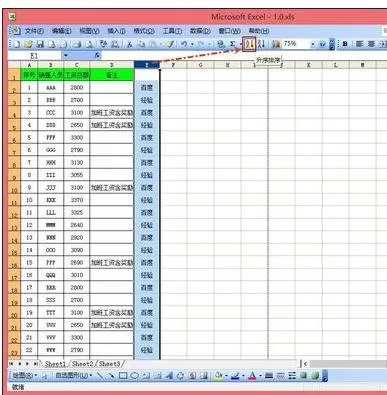This screenshot has height=395, width=387.
Task: Select the Line drawing tool
Action: [x=100, y=376]
